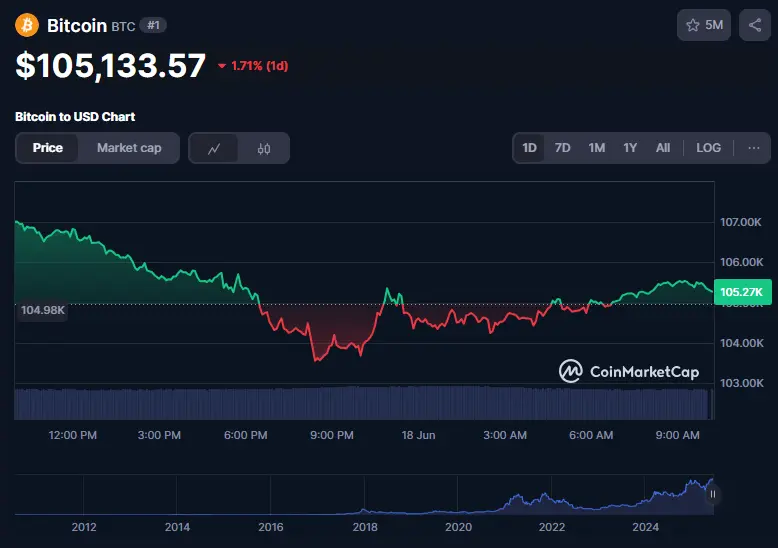The height and width of the screenshot is (548, 778).
Task: Click the timeline pause handle icon
Action: pyautogui.click(x=713, y=494)
